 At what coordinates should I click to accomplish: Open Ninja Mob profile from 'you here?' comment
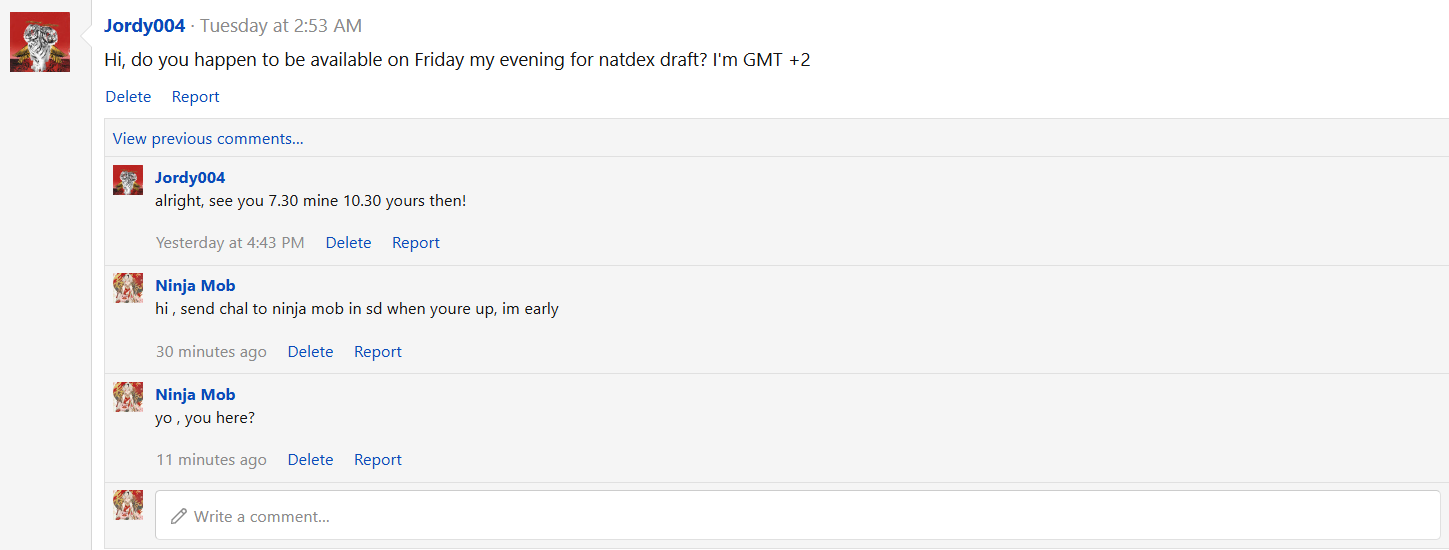point(195,395)
